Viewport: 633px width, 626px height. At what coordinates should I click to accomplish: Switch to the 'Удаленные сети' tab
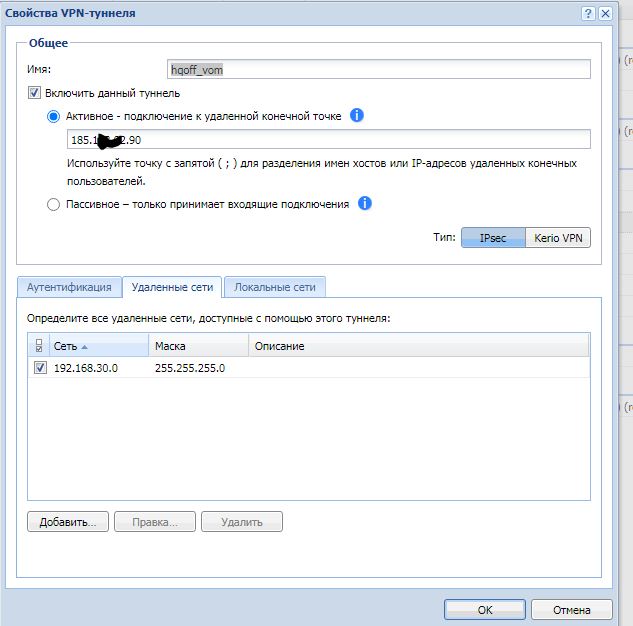click(172, 287)
